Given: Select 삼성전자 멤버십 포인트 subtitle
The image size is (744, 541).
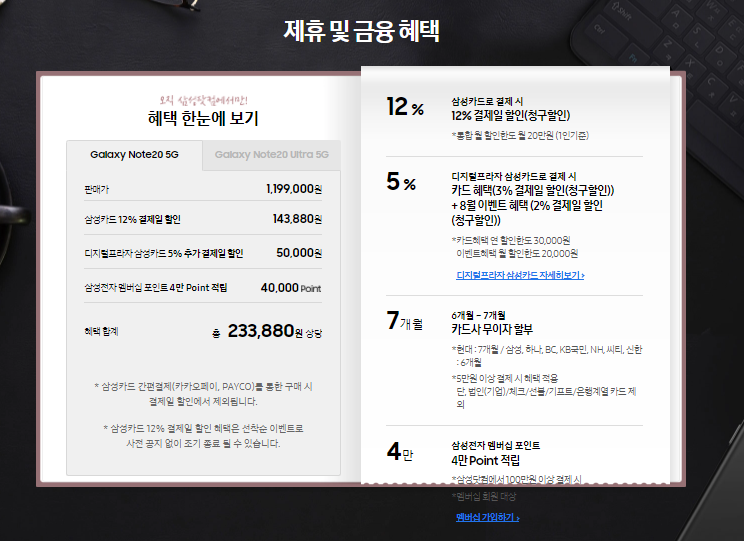Looking at the screenshot, I should click(495, 445).
